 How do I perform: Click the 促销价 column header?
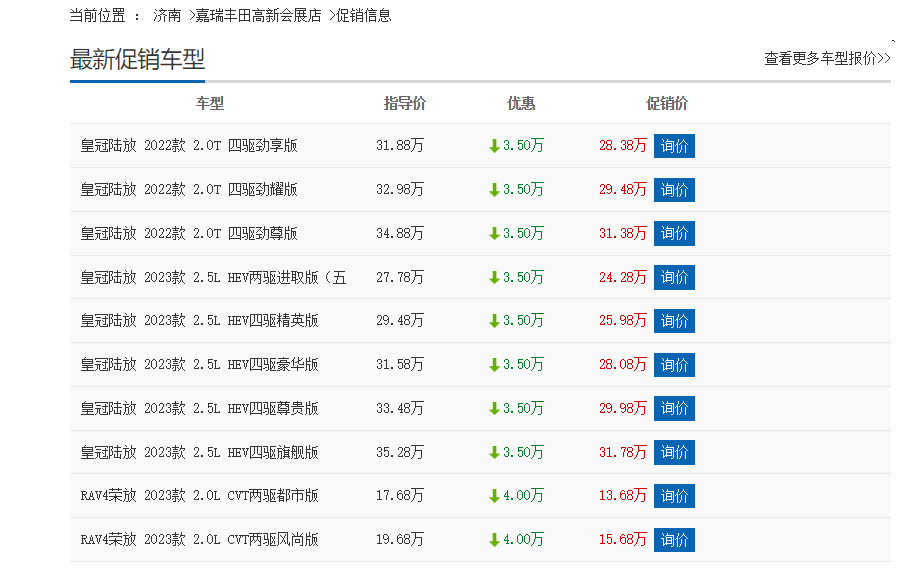(667, 103)
